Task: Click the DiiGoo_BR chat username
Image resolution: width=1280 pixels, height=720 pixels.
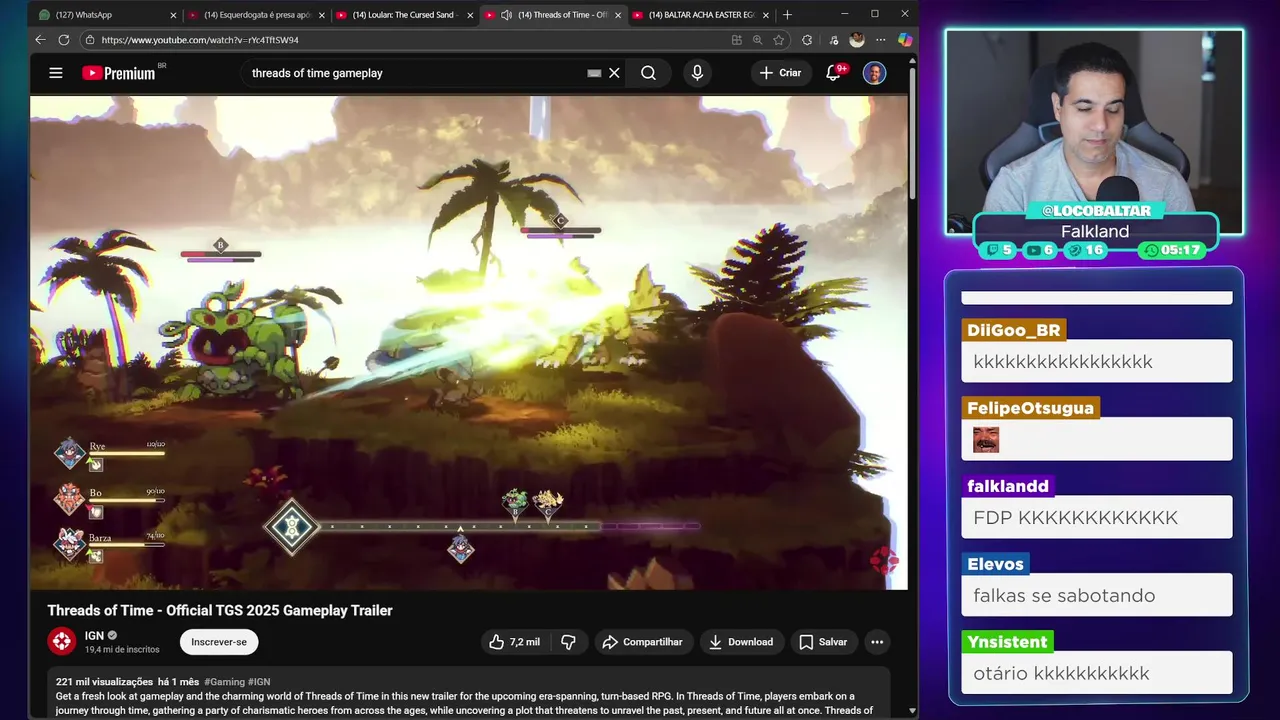Action: [1014, 330]
